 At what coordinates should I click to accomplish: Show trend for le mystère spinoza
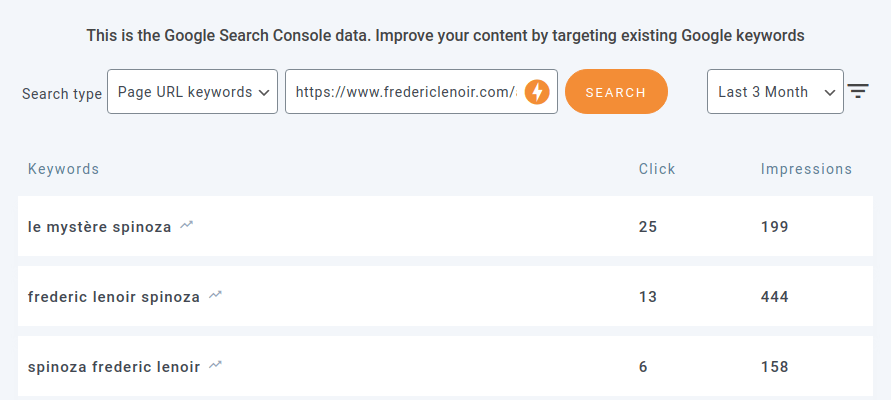point(186,226)
